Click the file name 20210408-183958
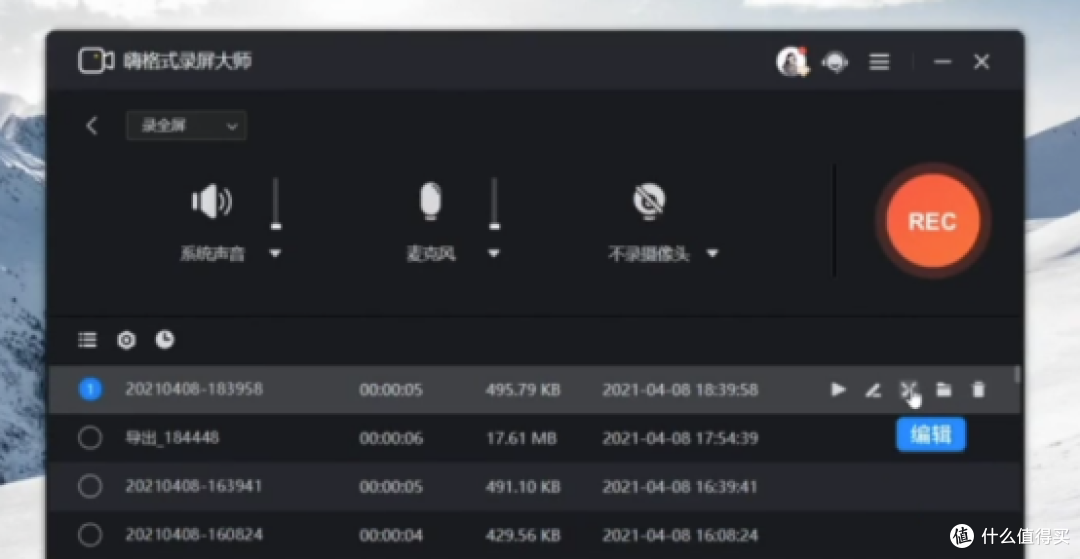The image size is (1080, 559). click(194, 389)
